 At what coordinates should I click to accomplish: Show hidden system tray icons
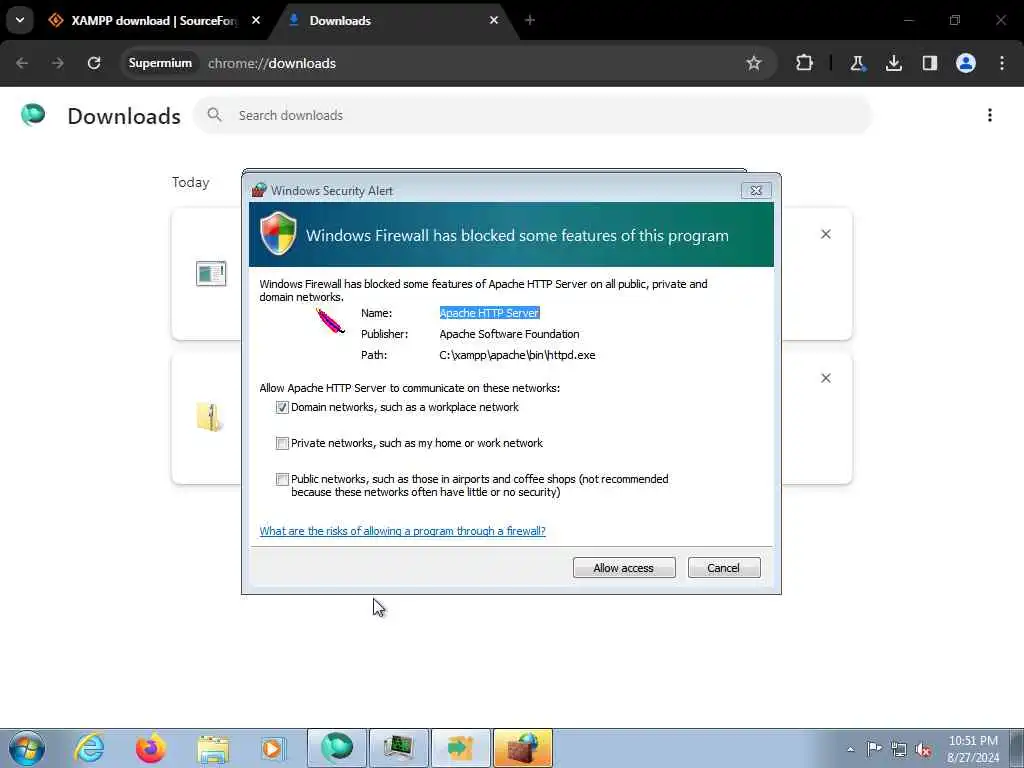pyautogui.click(x=850, y=749)
